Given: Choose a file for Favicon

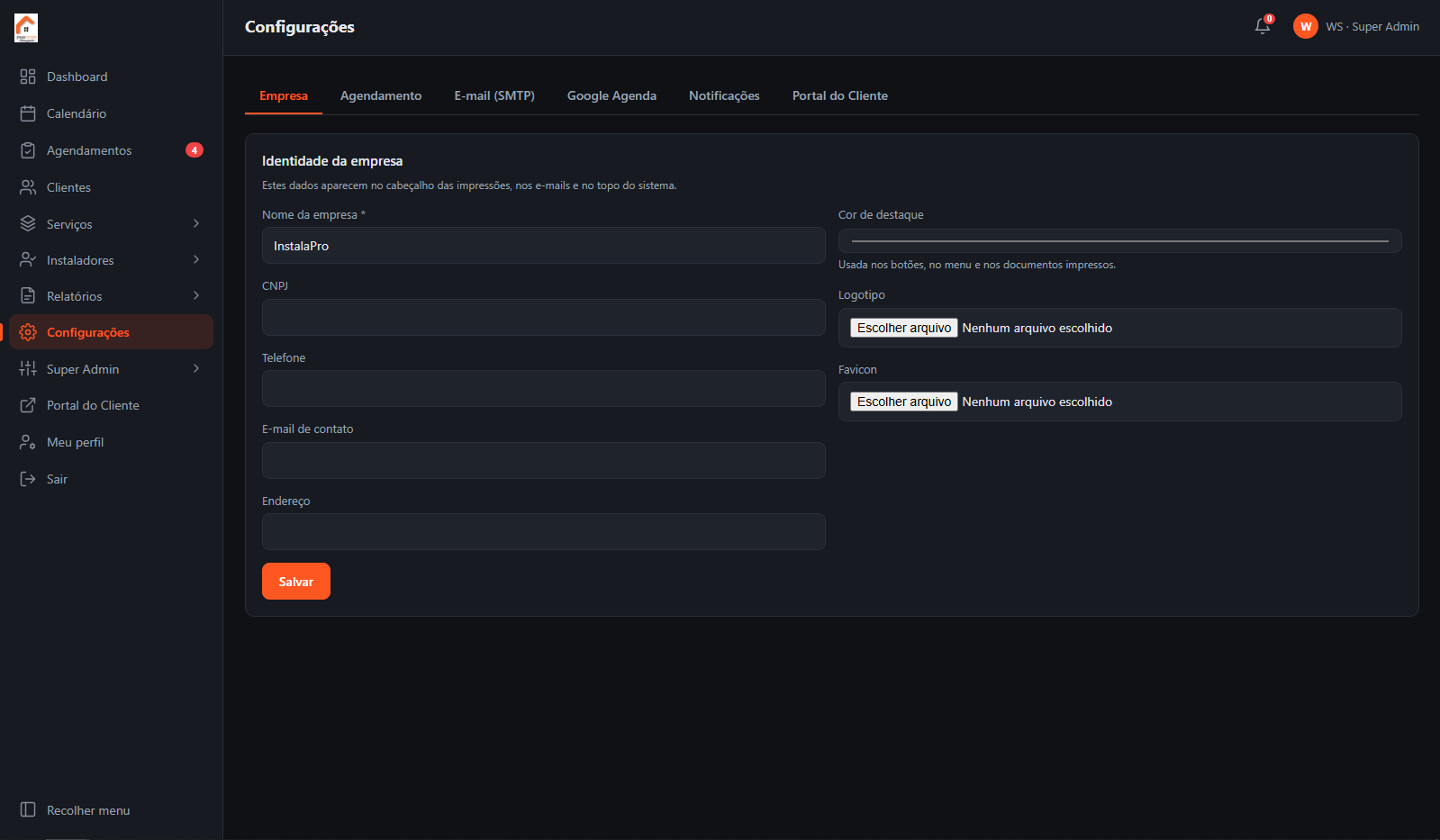Looking at the screenshot, I should 904,402.
